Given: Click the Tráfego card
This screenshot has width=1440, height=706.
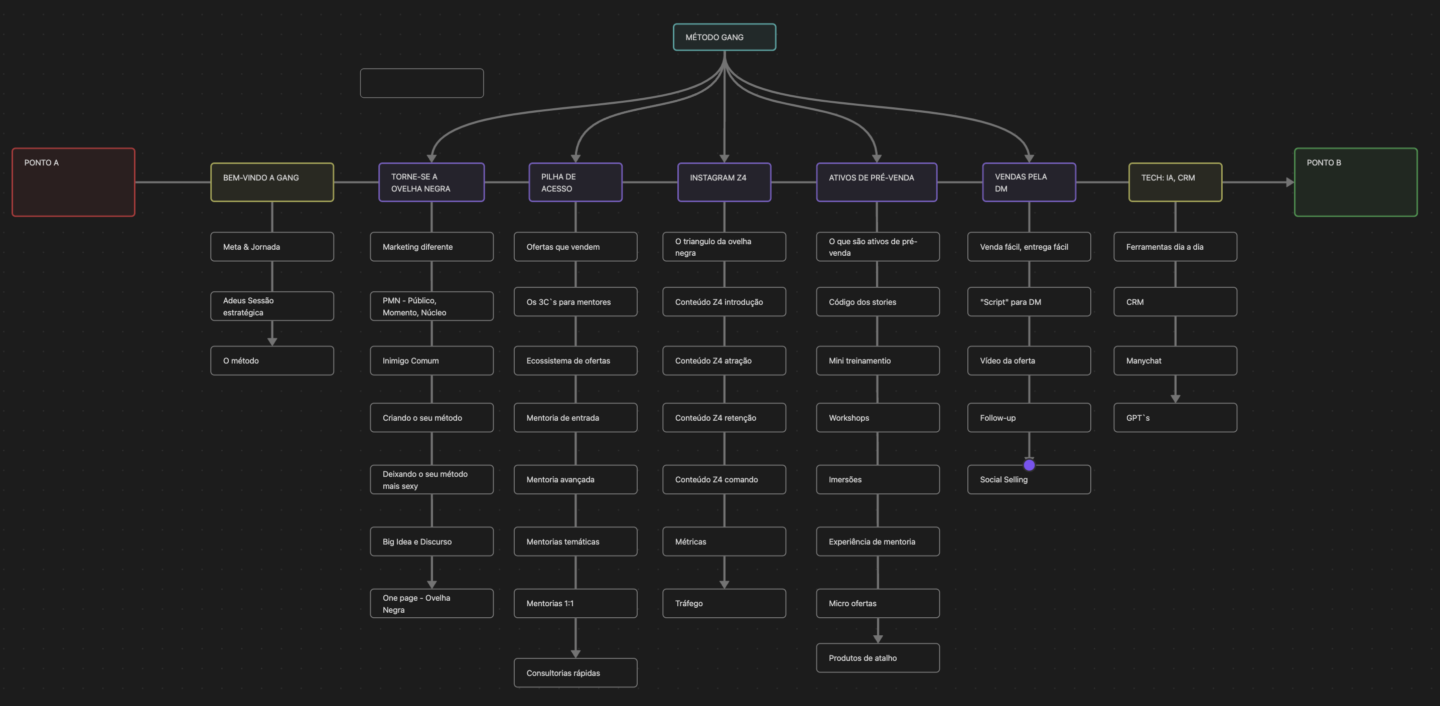Looking at the screenshot, I should point(724,603).
